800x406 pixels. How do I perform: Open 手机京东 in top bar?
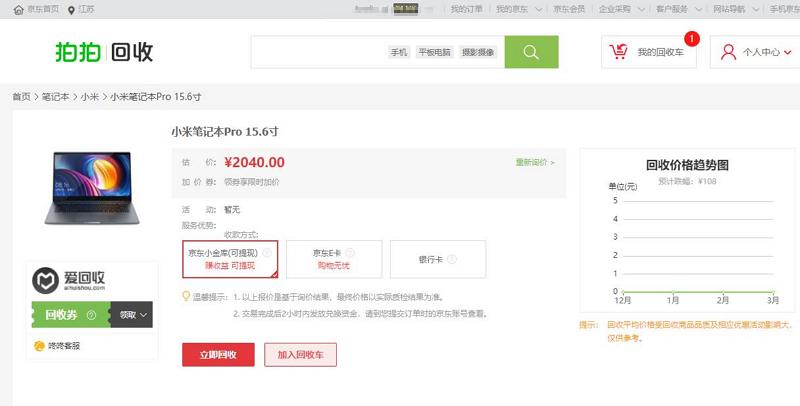[785, 10]
